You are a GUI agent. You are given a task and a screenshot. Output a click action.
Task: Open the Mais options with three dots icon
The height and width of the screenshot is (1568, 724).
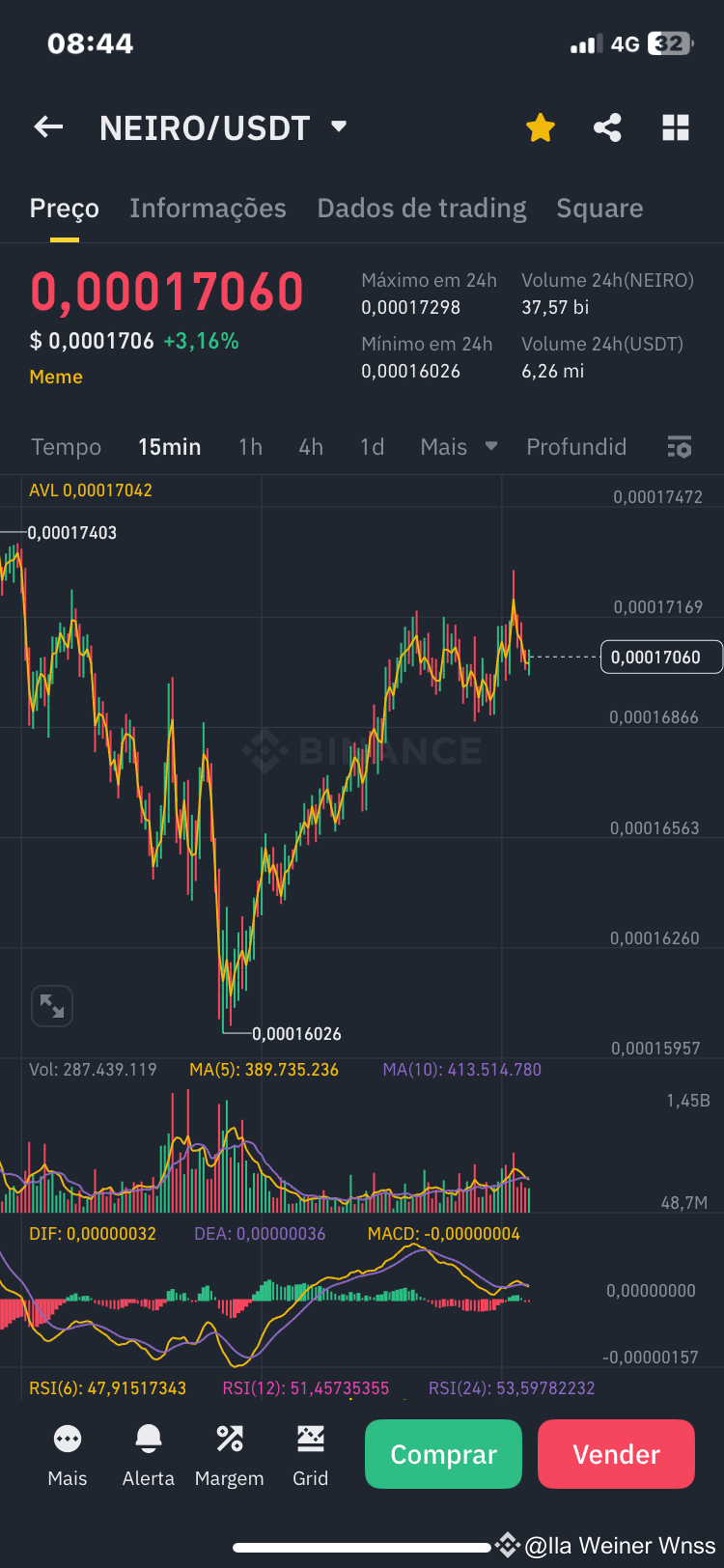(x=67, y=1454)
